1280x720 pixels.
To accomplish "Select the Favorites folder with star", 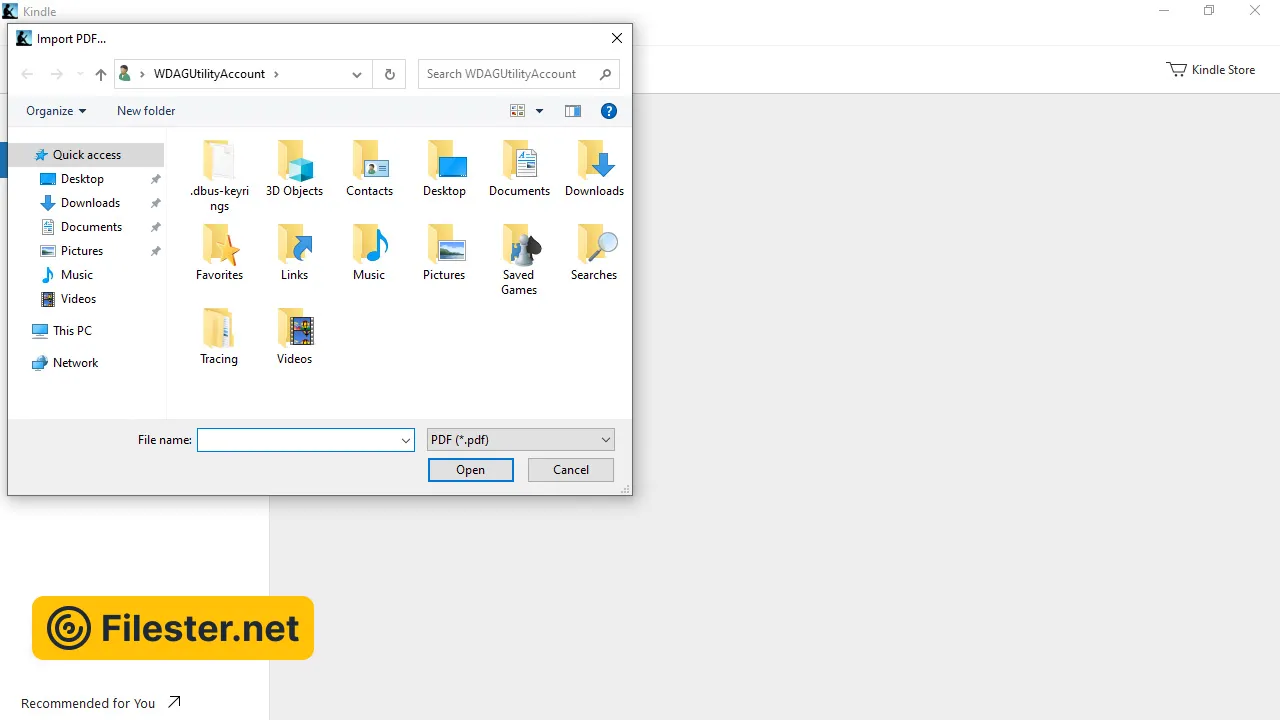I will click(219, 246).
